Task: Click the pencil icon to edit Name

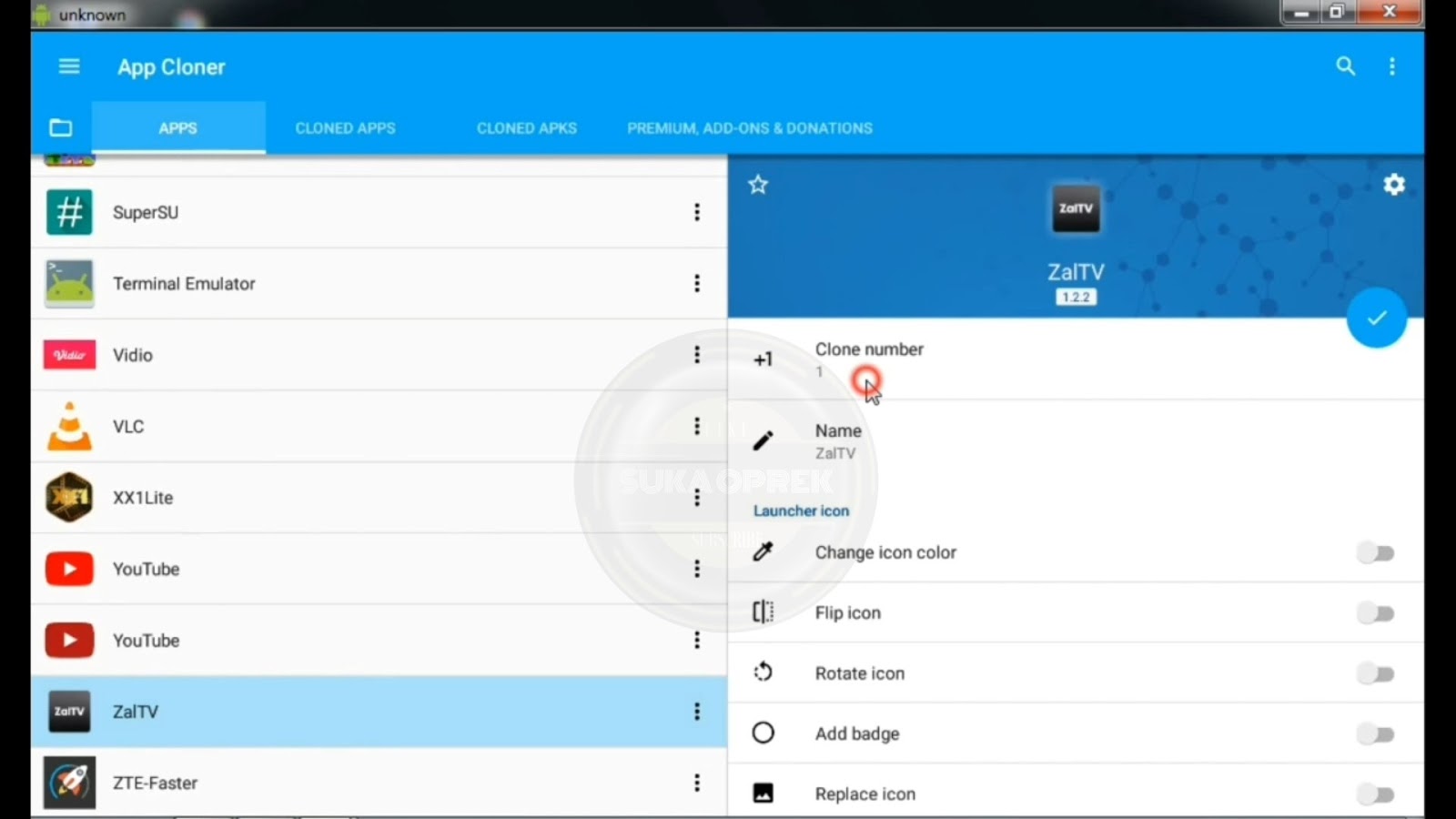Action: coord(763,440)
